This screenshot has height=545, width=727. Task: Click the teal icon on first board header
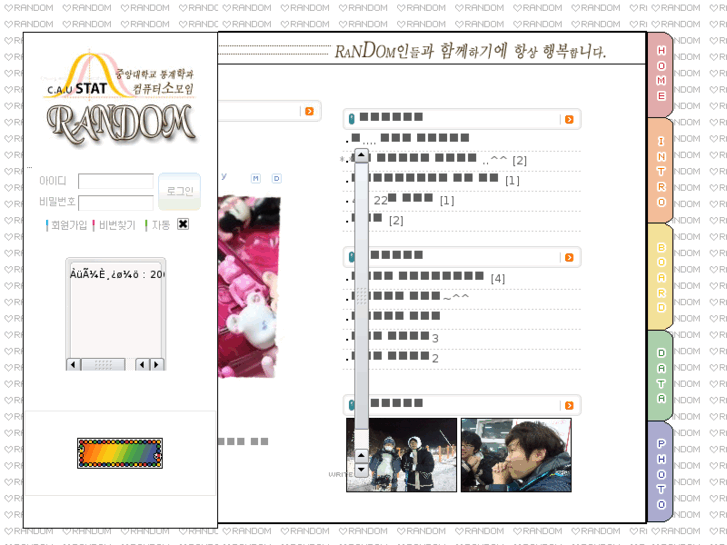pos(351,119)
